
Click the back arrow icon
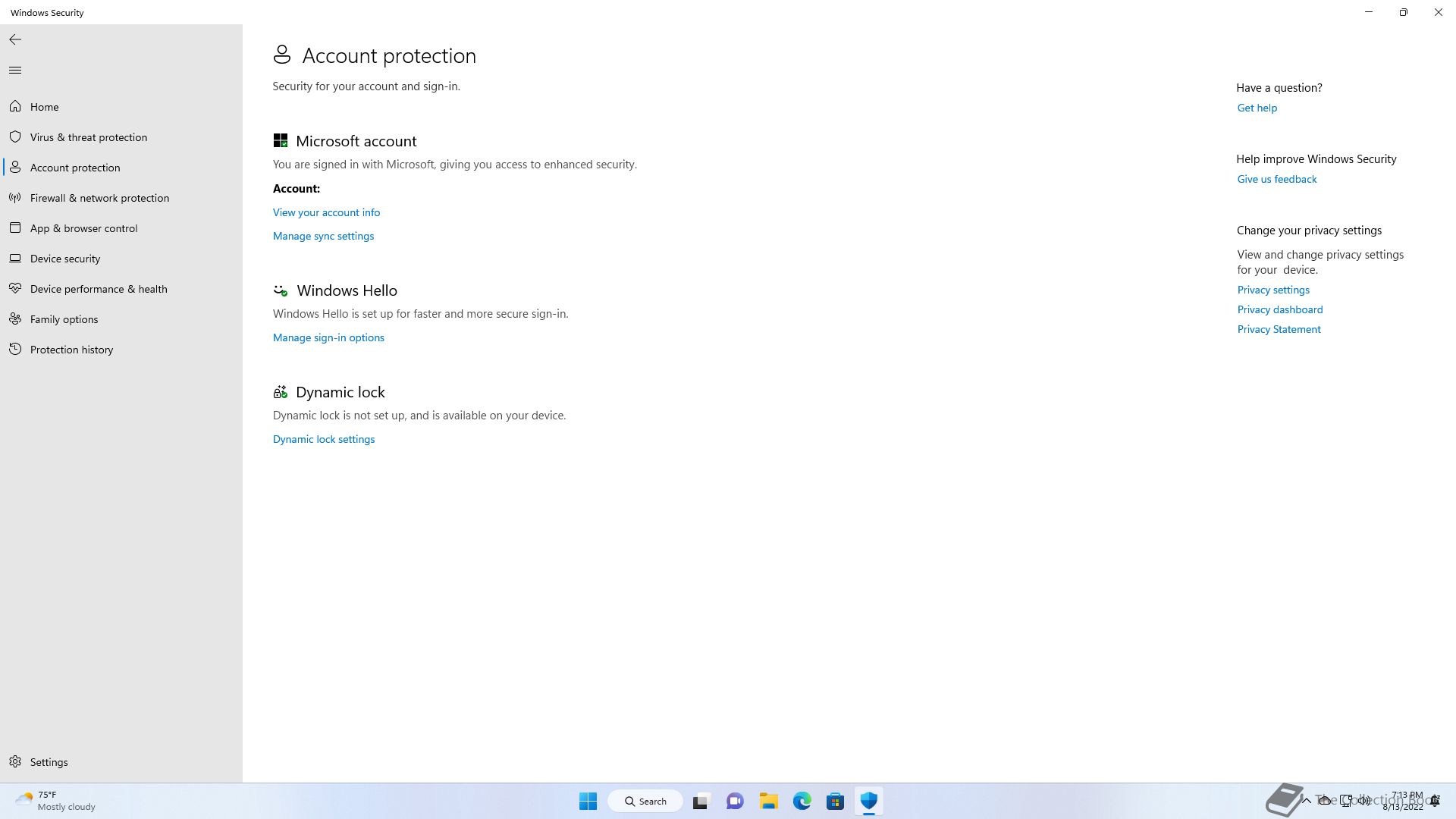(15, 39)
